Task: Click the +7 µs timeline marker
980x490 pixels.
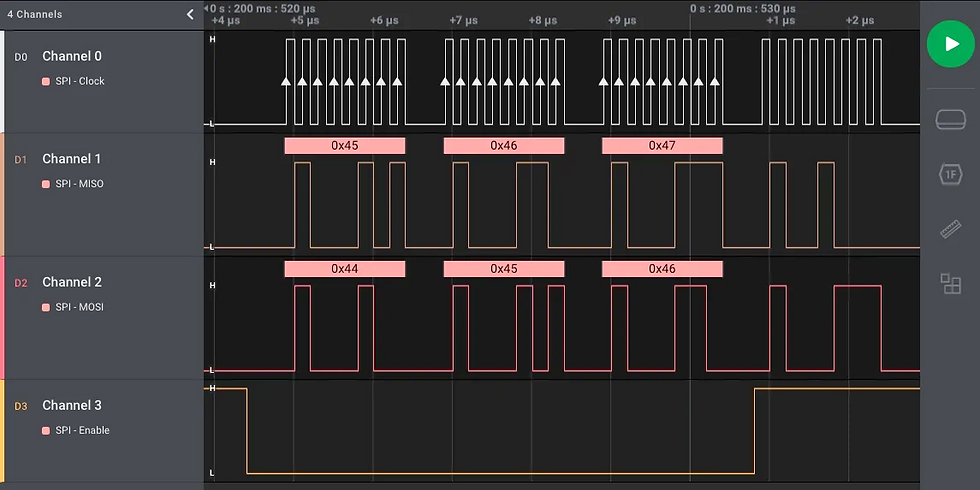Action: 463,21
